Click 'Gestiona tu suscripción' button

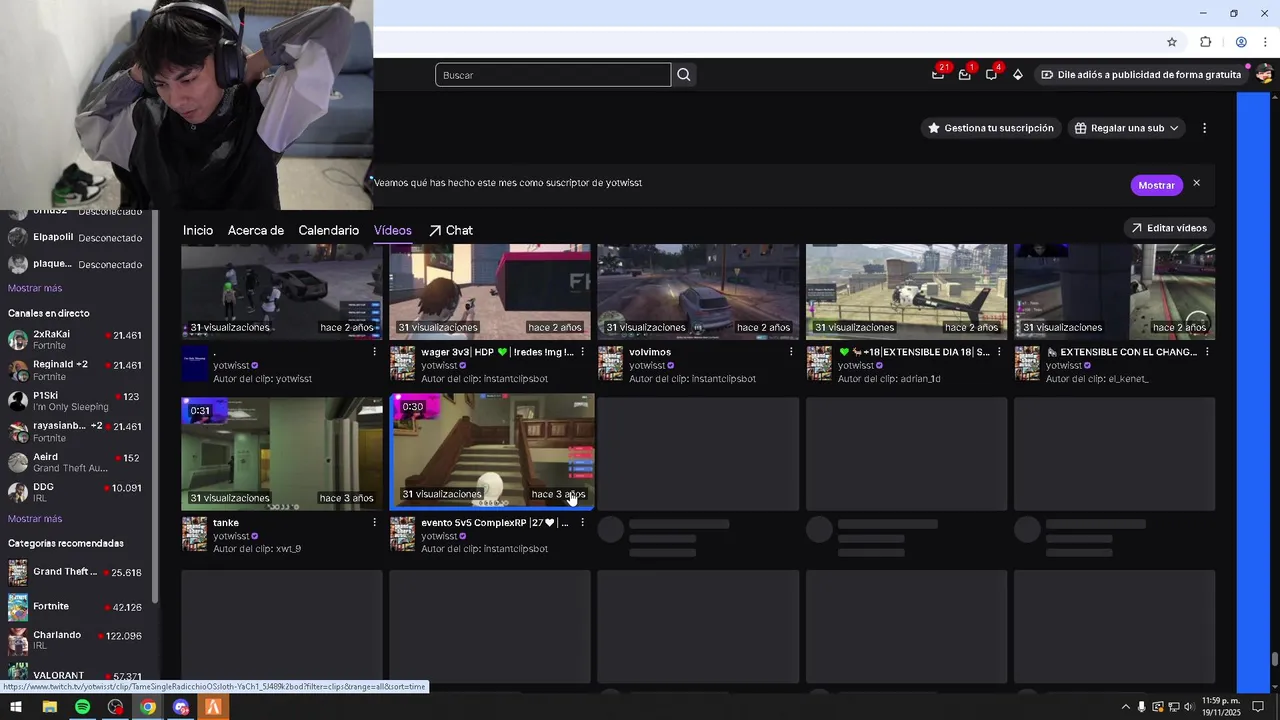[990, 128]
